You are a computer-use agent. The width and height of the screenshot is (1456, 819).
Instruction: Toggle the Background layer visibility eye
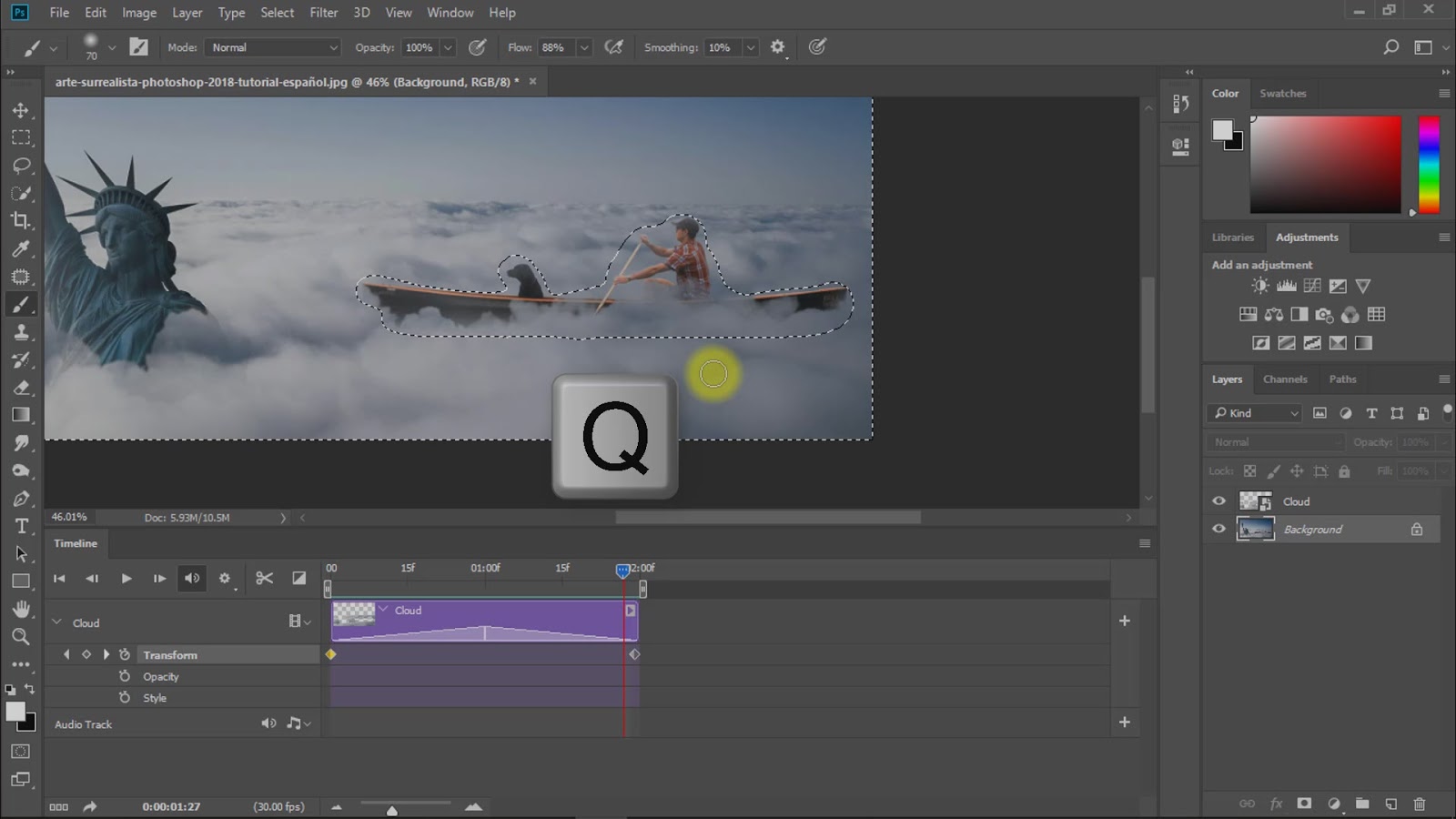point(1218,529)
